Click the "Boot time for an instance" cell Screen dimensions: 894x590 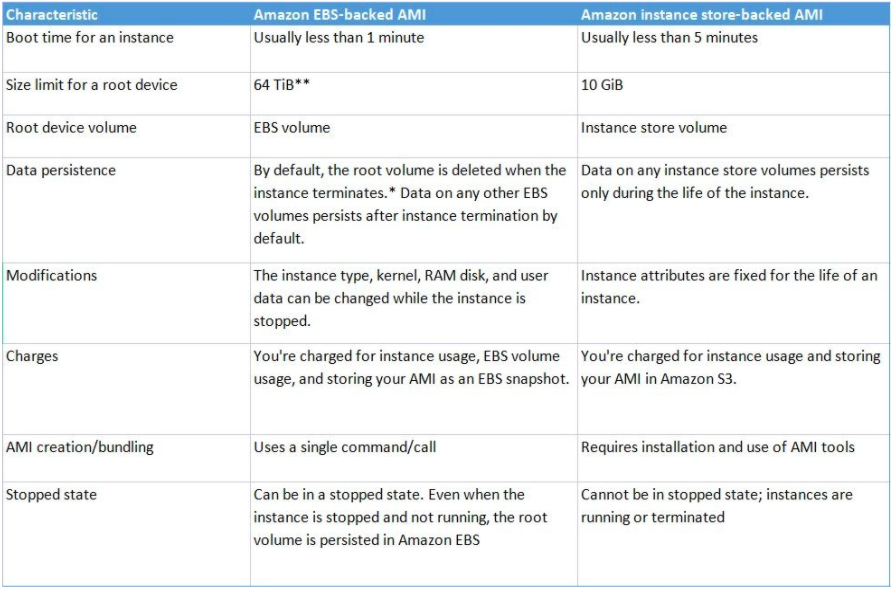(x=90, y=38)
